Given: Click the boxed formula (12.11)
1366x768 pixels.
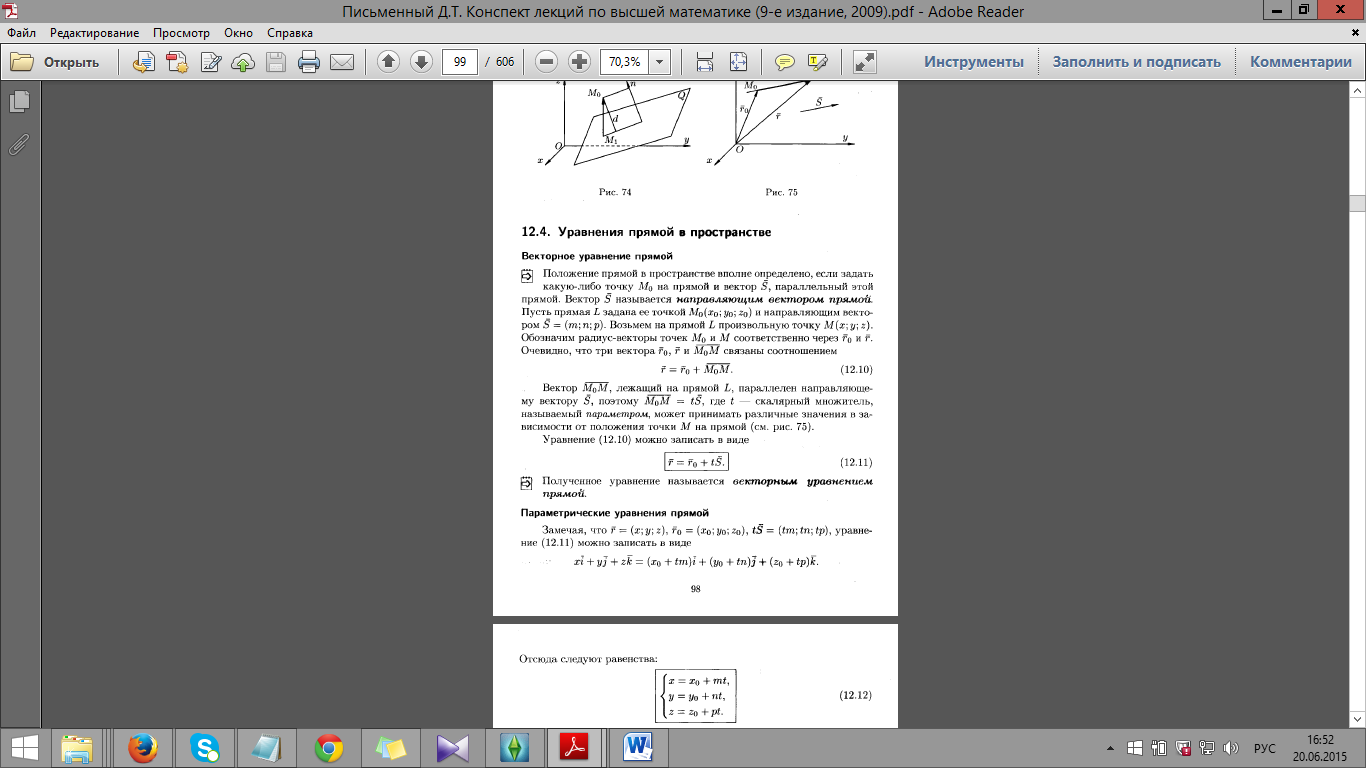Looking at the screenshot, I should [x=697, y=462].
